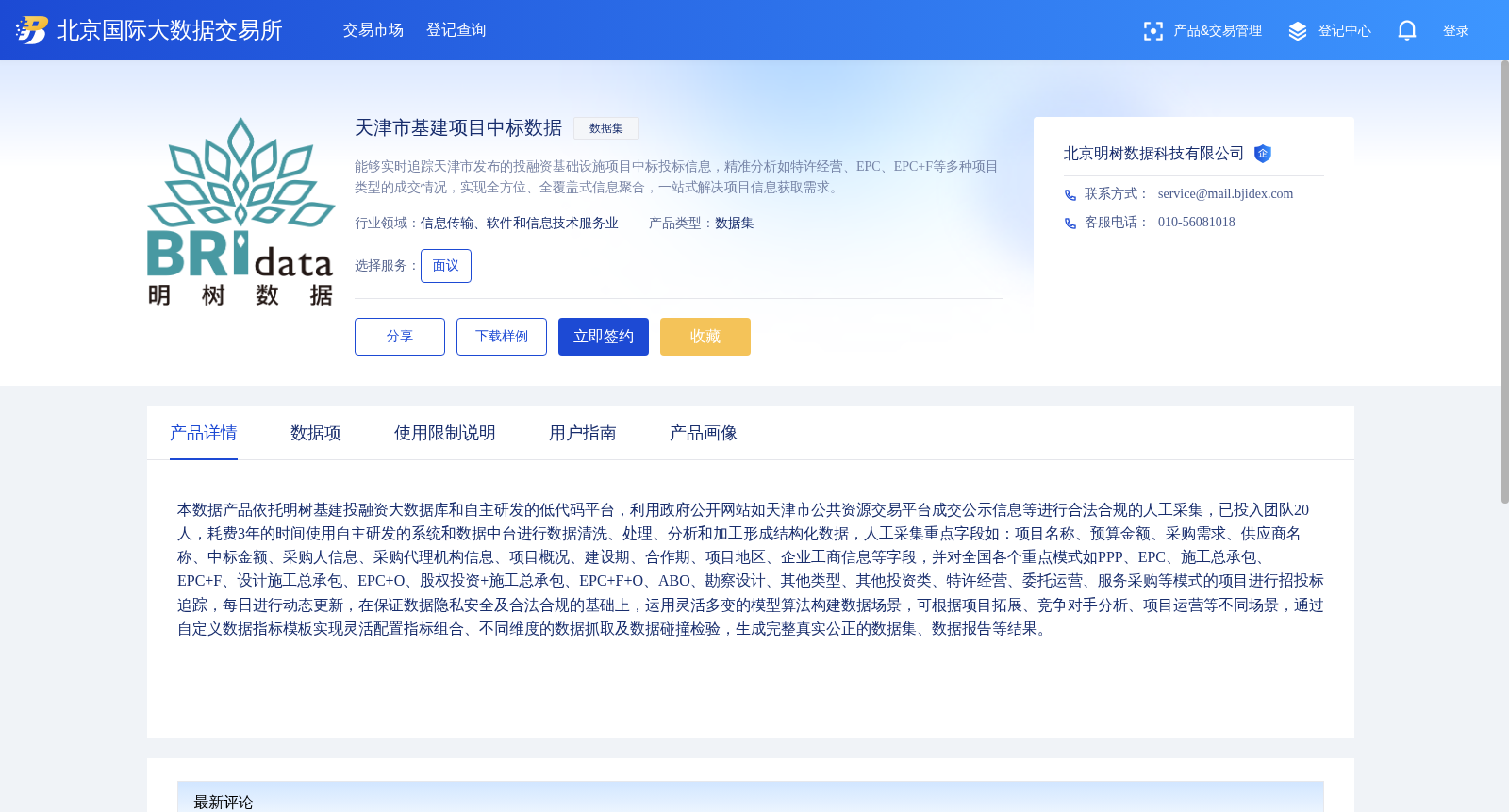Switch to the 产品详情 tab
This screenshot has height=812, width=1509.
tap(204, 433)
